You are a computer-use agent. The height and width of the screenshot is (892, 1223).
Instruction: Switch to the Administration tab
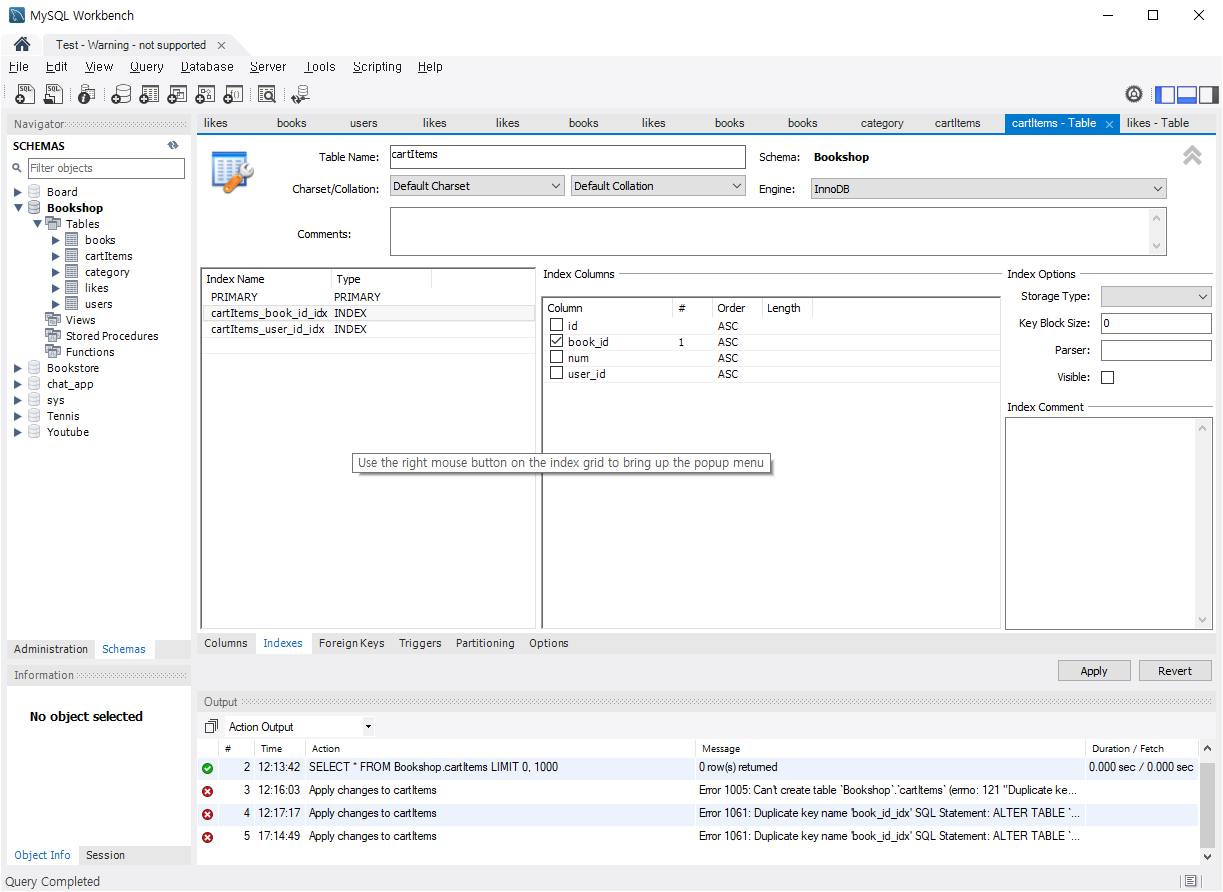[51, 649]
